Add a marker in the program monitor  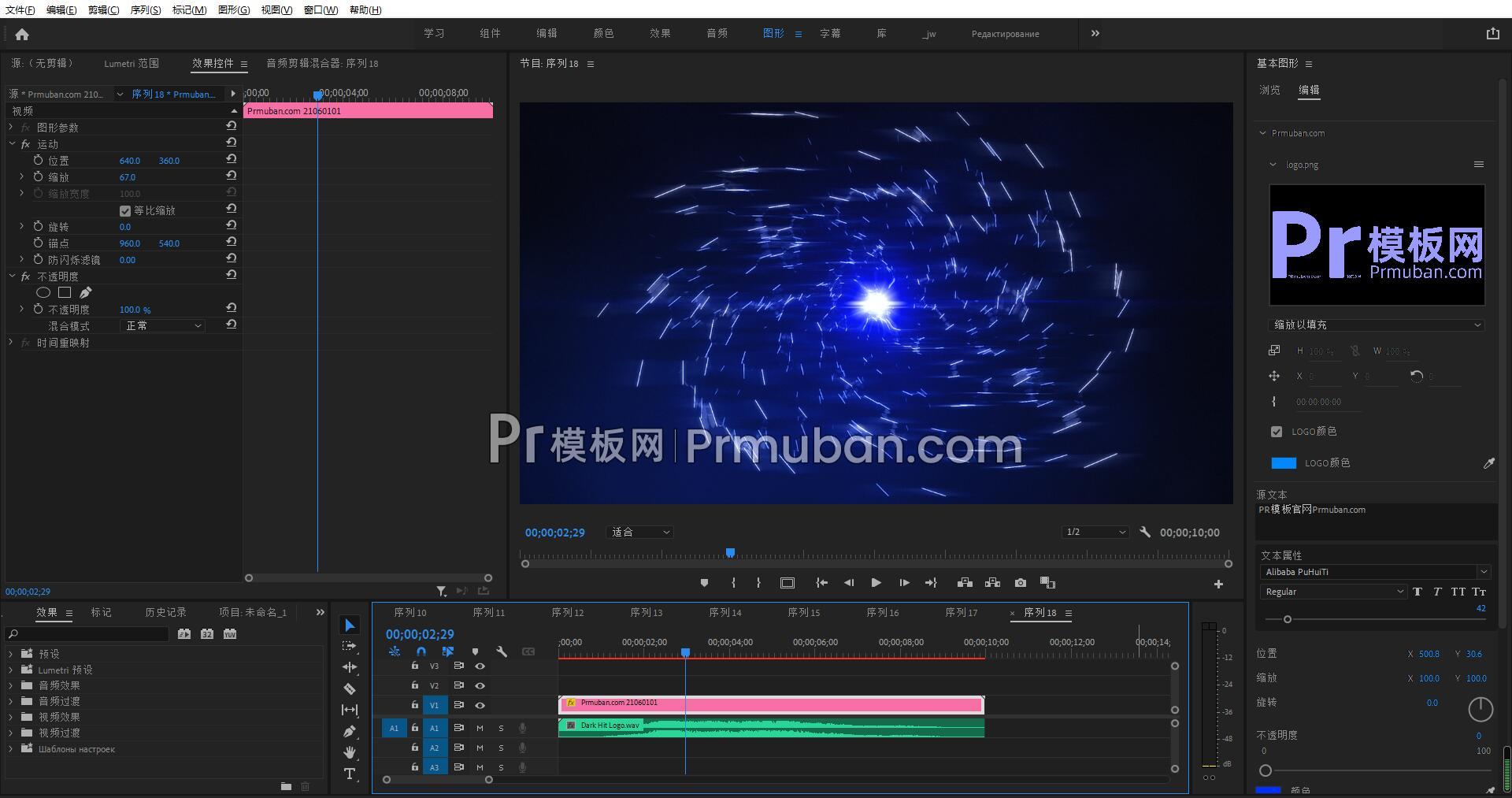pyautogui.click(x=703, y=583)
